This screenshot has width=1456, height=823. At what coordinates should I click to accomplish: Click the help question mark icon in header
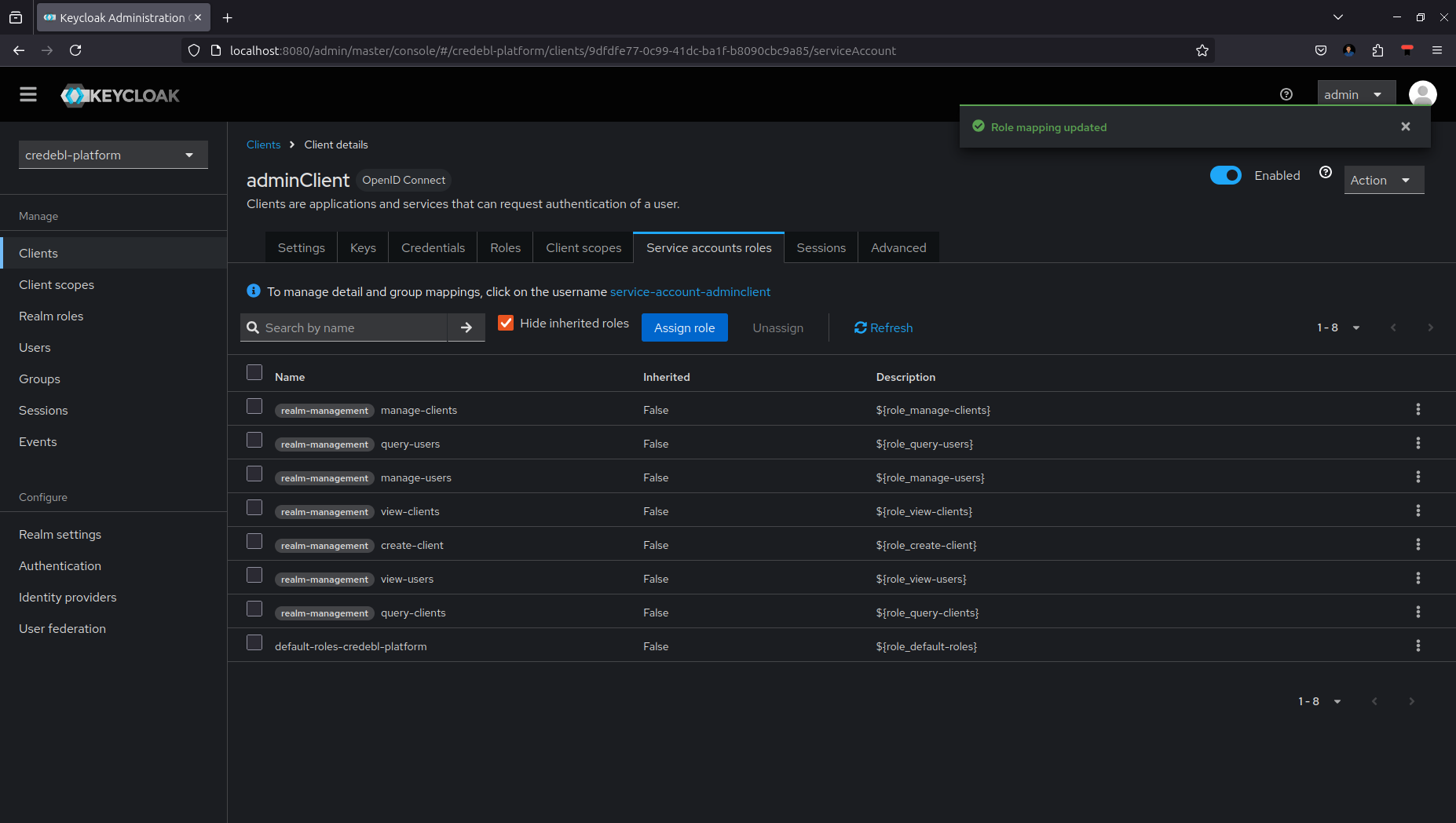[x=1286, y=95]
